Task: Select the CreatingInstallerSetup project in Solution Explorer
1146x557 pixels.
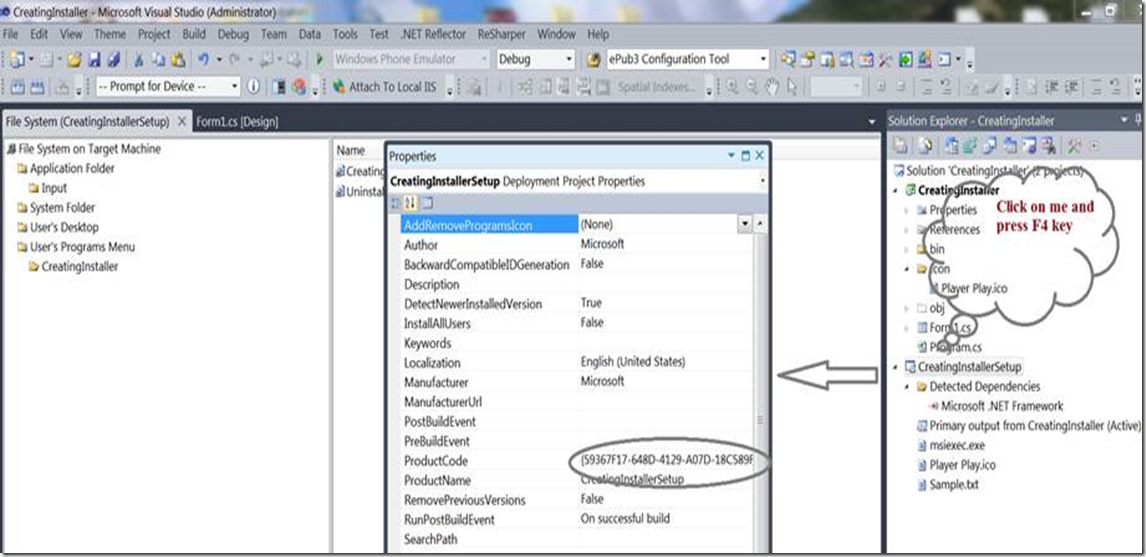Action: (x=969, y=367)
